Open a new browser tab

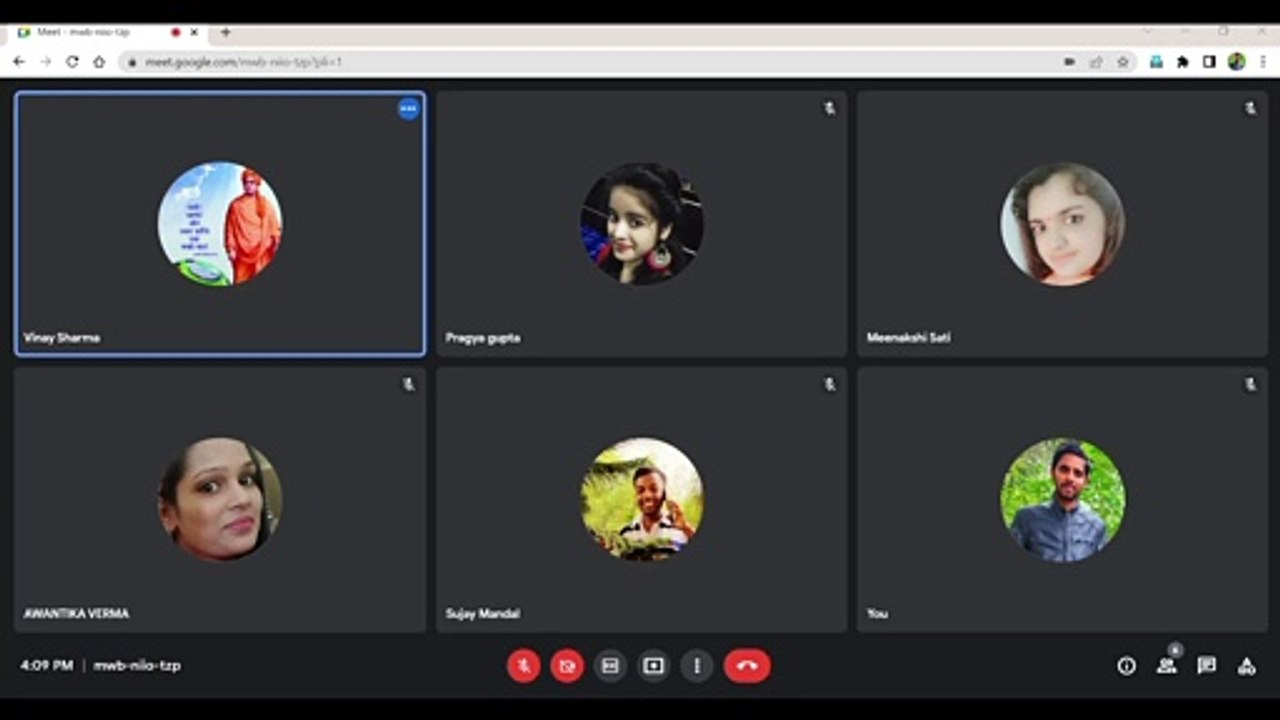(226, 33)
